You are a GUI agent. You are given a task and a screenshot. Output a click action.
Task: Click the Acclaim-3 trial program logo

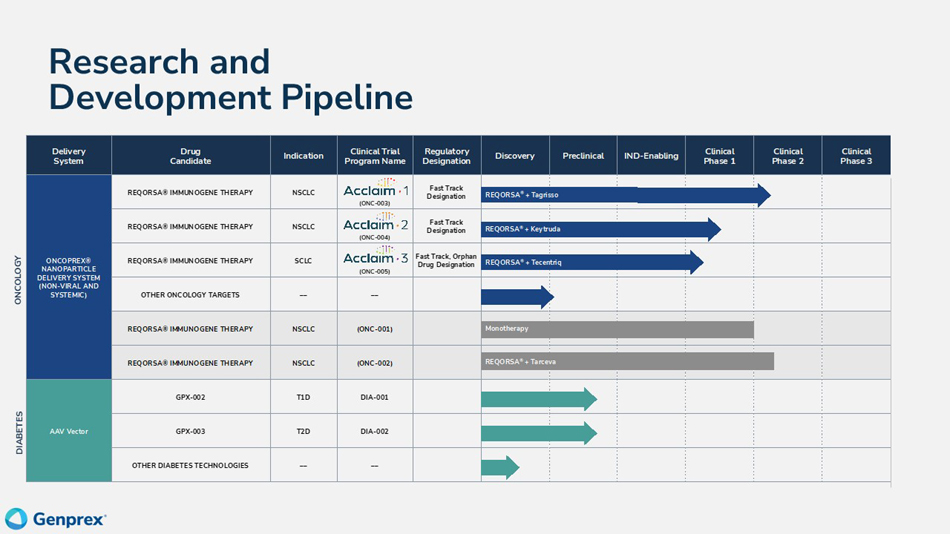click(375, 259)
